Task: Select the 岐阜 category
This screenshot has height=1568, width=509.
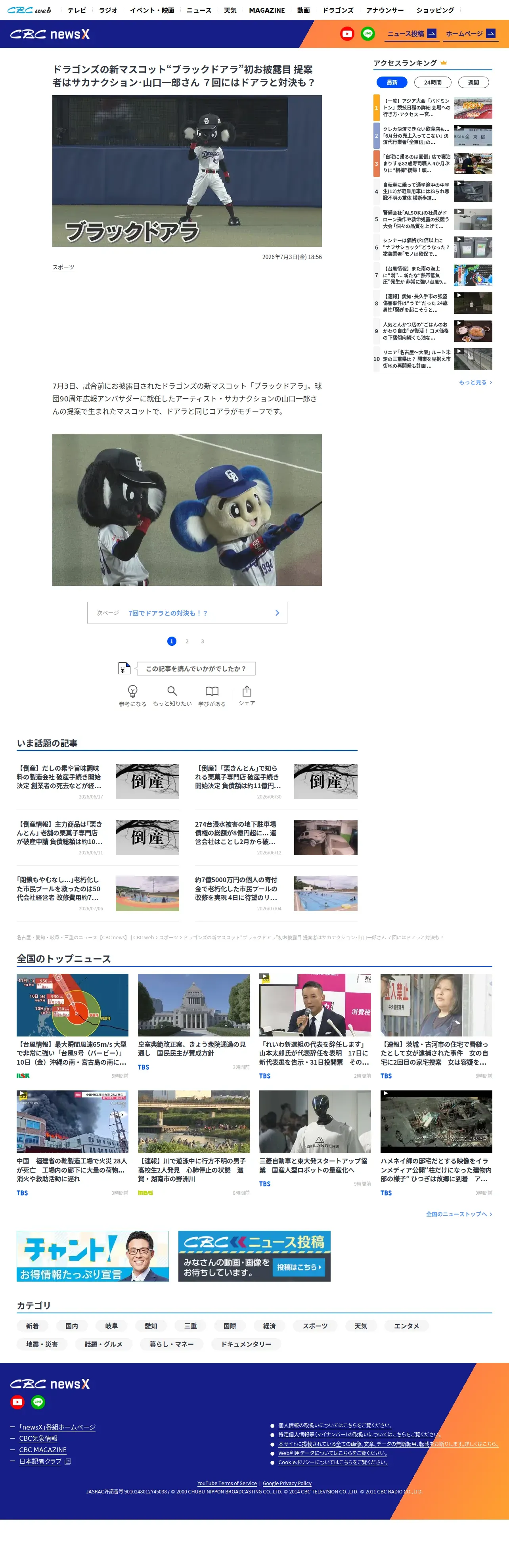Action: (111, 1326)
